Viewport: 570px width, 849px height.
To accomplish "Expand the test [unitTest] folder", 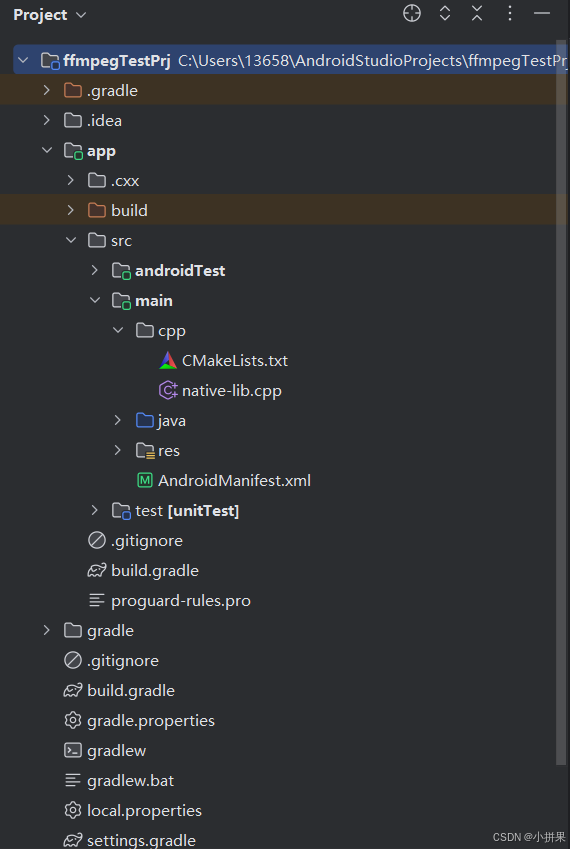I will (x=94, y=510).
